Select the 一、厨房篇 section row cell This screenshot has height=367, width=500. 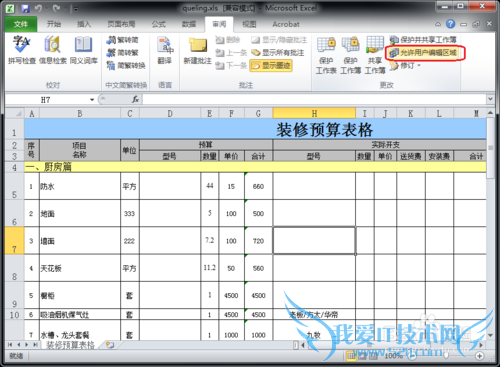(255, 167)
